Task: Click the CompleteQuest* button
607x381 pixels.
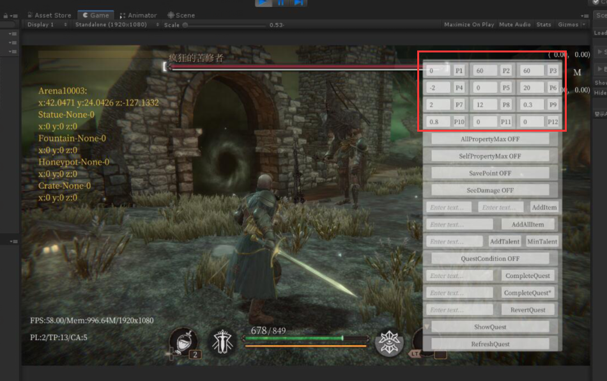Action: pos(528,293)
